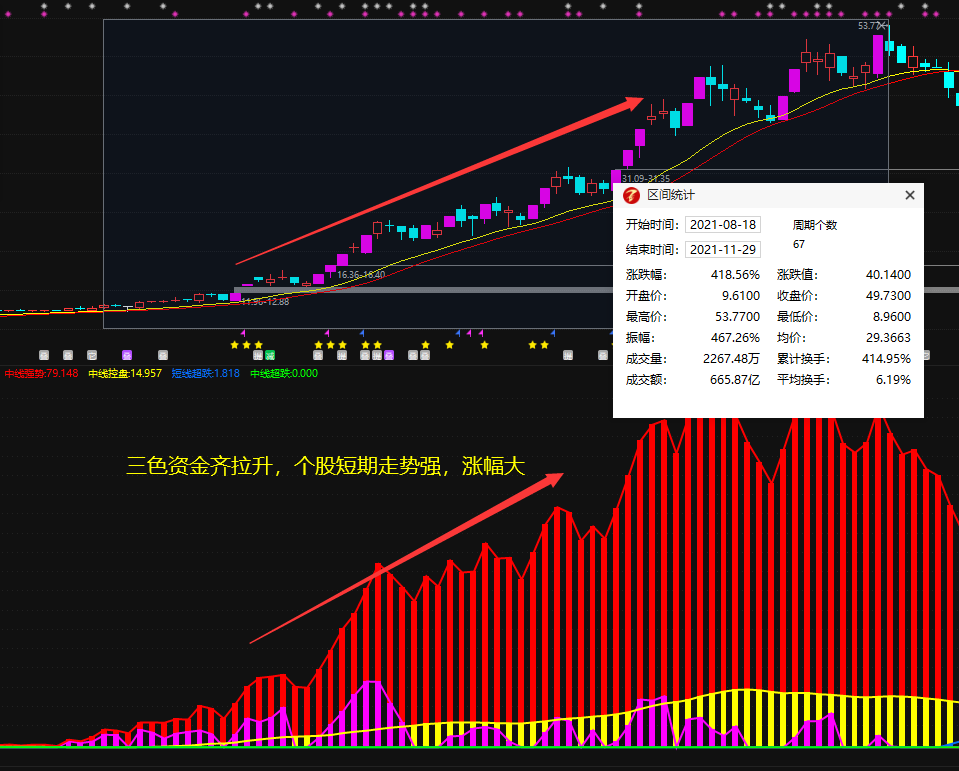Click the 中线控盘 indicator label
The height and width of the screenshot is (771, 959).
tap(125, 373)
